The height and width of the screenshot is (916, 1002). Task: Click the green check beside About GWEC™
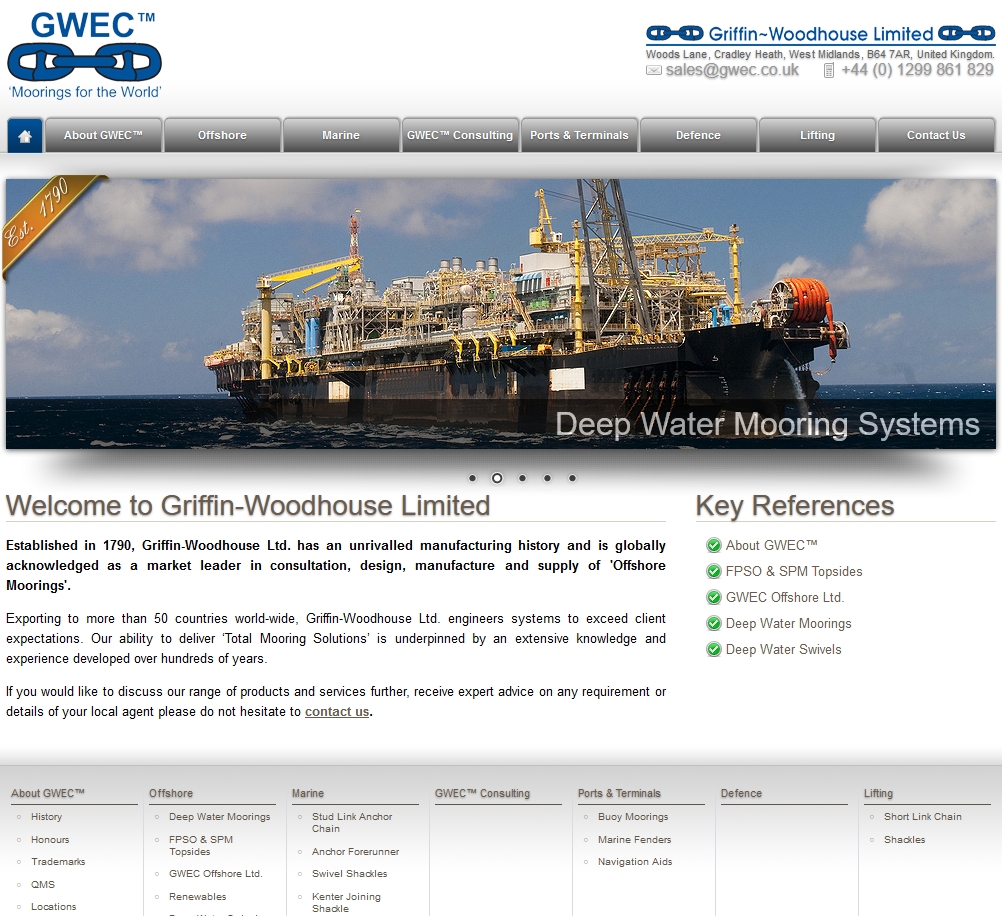click(x=714, y=545)
